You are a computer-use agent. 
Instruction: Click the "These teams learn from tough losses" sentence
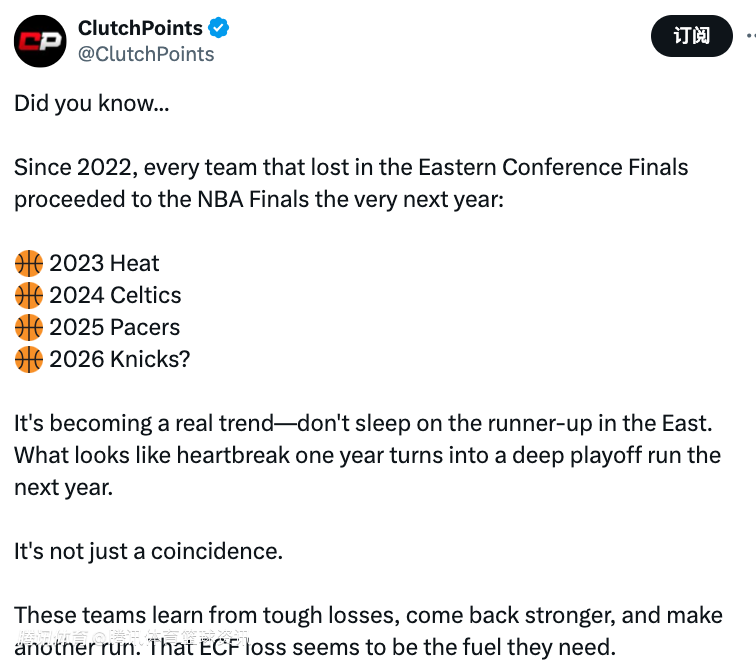(x=368, y=631)
